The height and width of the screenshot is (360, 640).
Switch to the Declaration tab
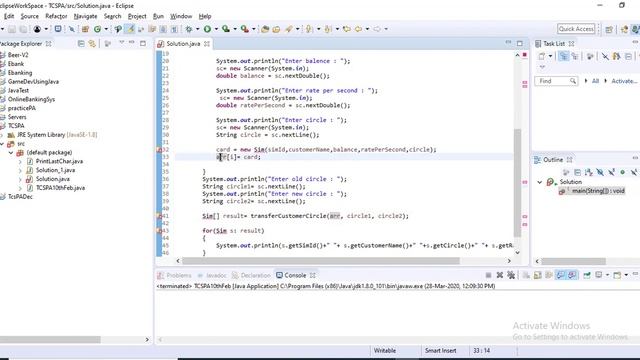[x=251, y=276]
